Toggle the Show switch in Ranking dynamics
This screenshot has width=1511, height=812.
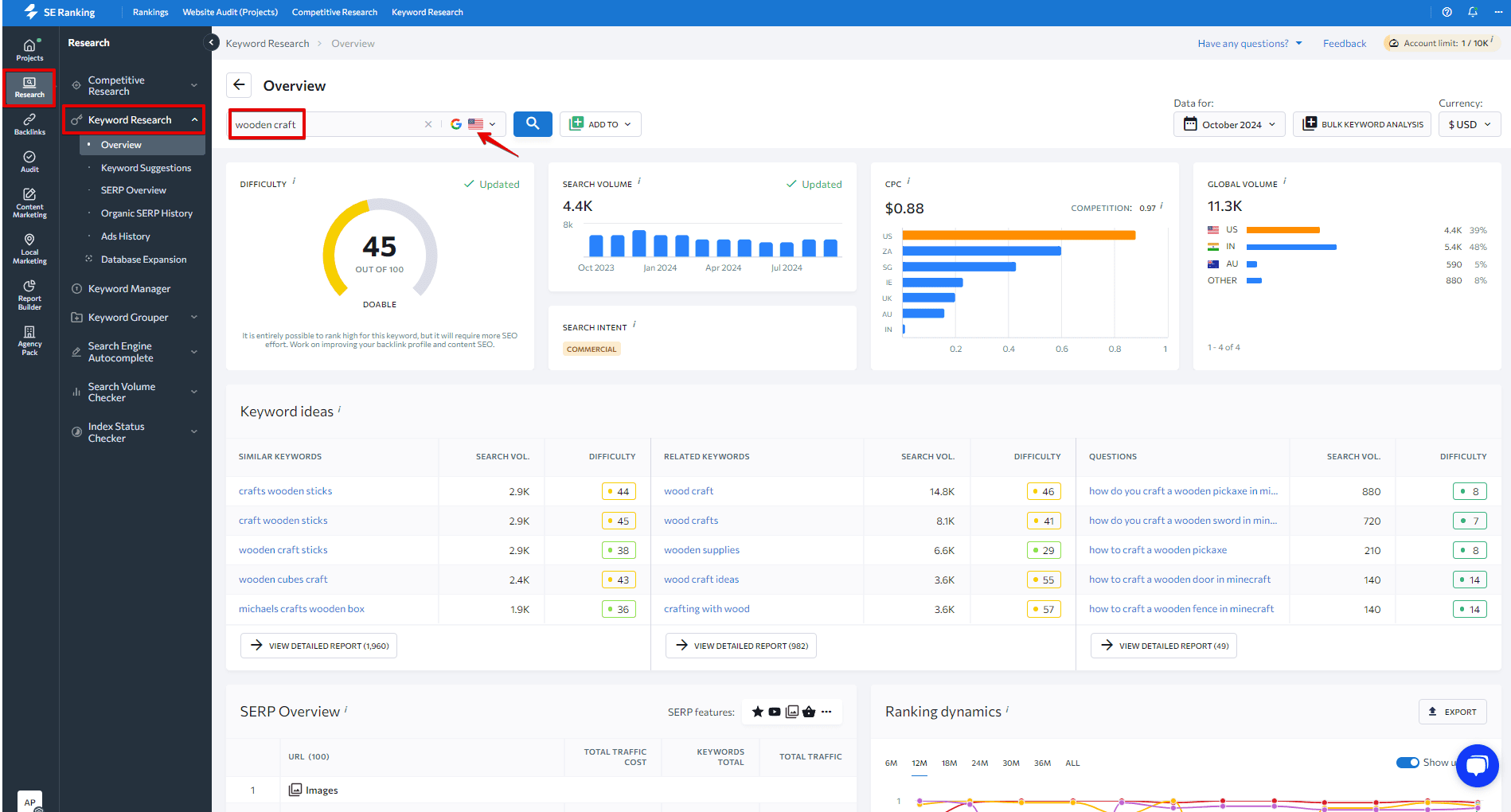pos(1408,763)
